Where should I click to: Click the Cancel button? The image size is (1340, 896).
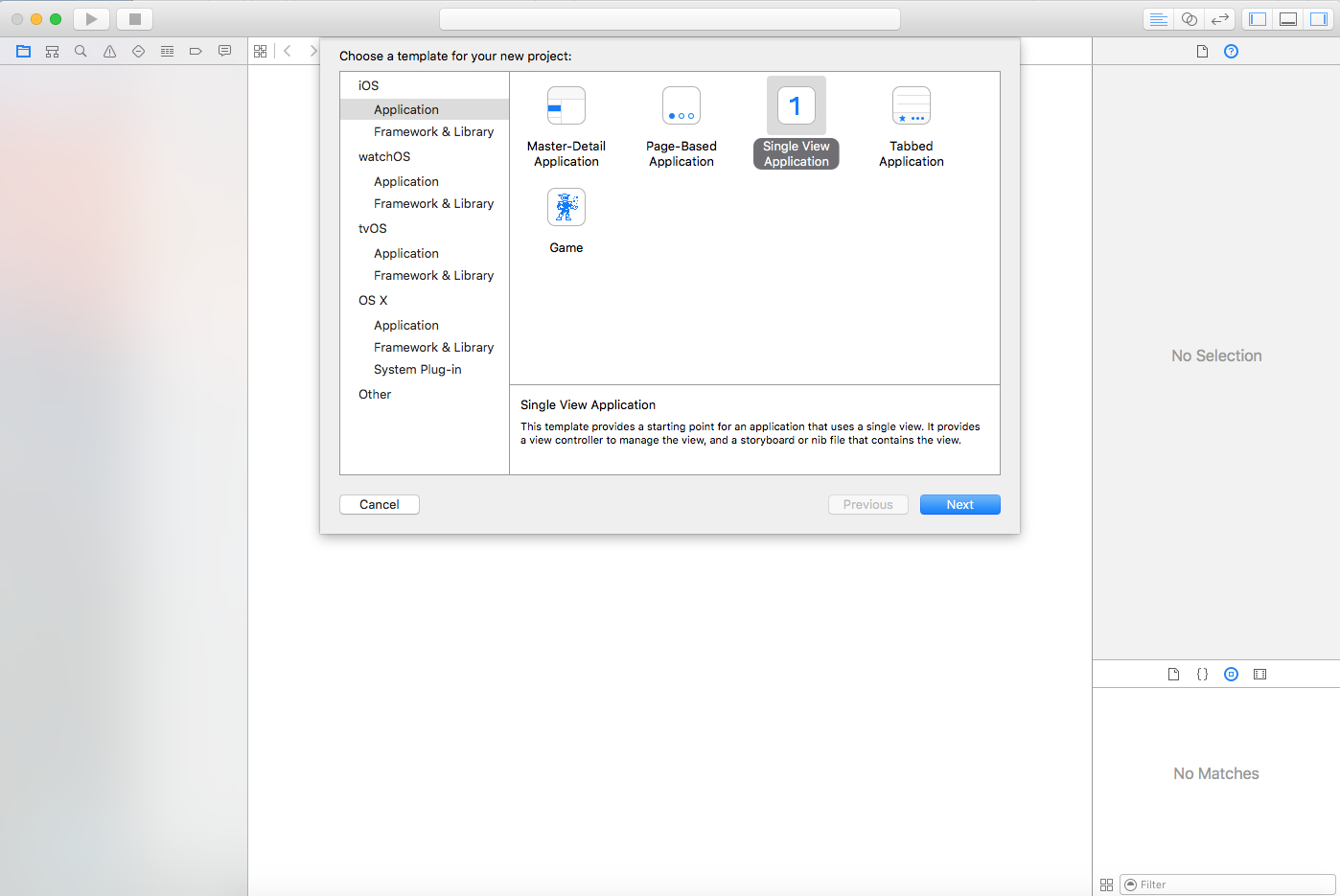coord(380,504)
